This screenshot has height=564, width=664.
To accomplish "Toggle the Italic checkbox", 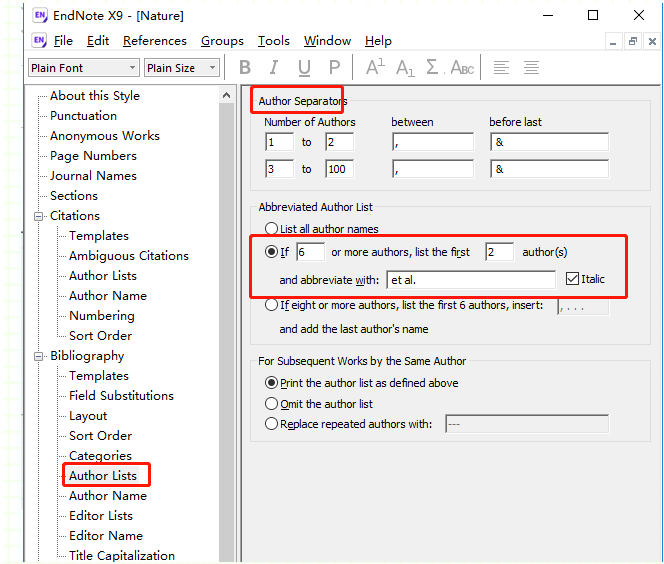I will click(572, 279).
